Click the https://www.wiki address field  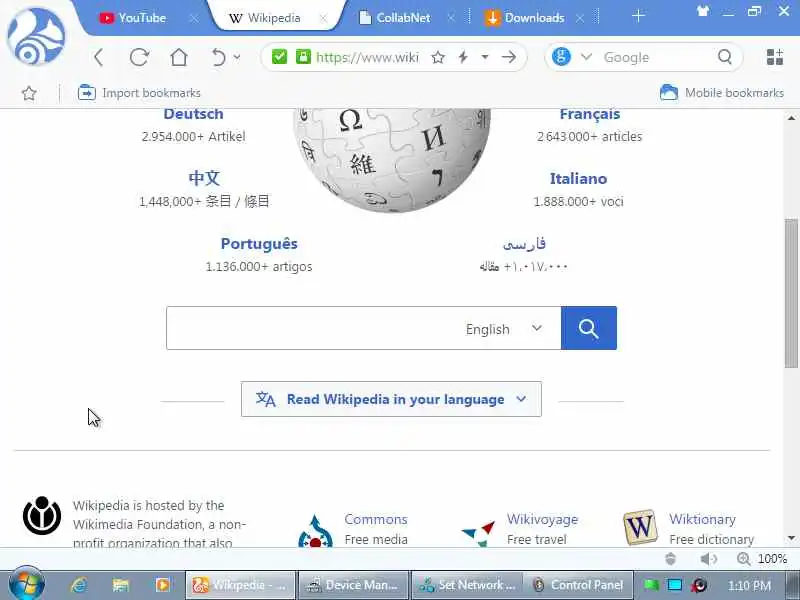point(367,57)
